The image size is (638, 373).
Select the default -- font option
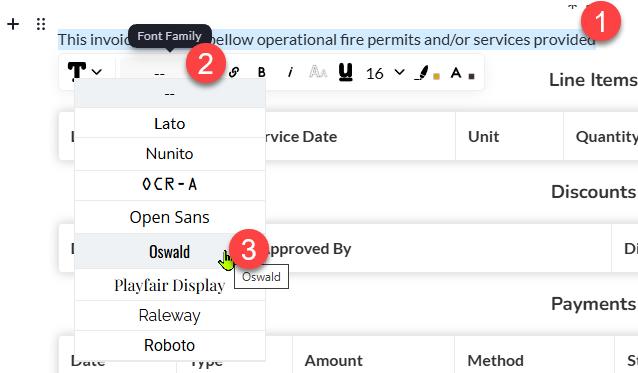tap(170, 94)
